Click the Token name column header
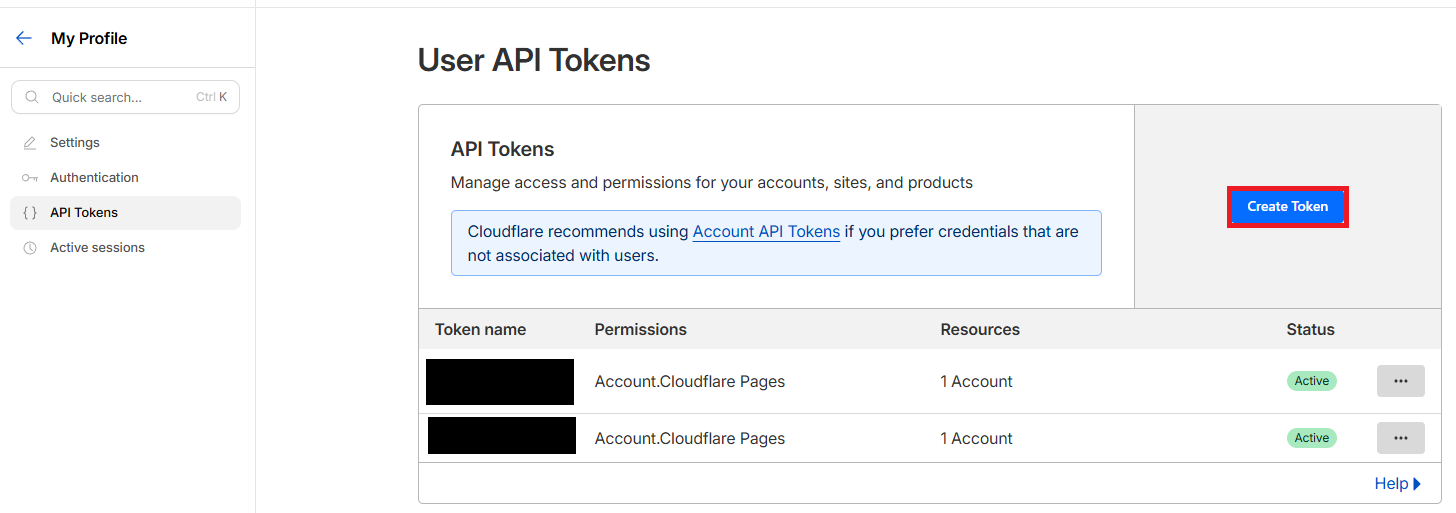The image size is (1456, 513). [x=480, y=329]
